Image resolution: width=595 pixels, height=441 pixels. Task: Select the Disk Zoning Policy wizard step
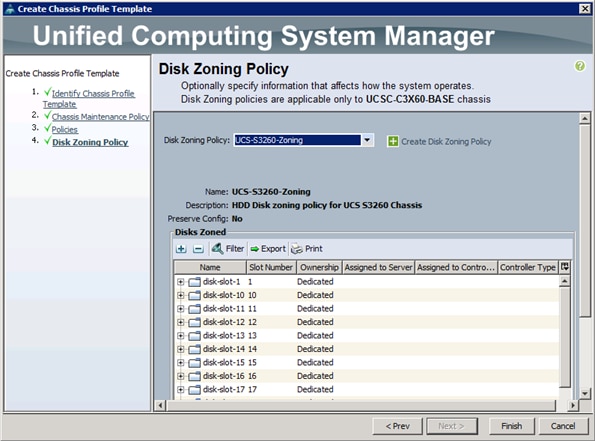(90, 142)
